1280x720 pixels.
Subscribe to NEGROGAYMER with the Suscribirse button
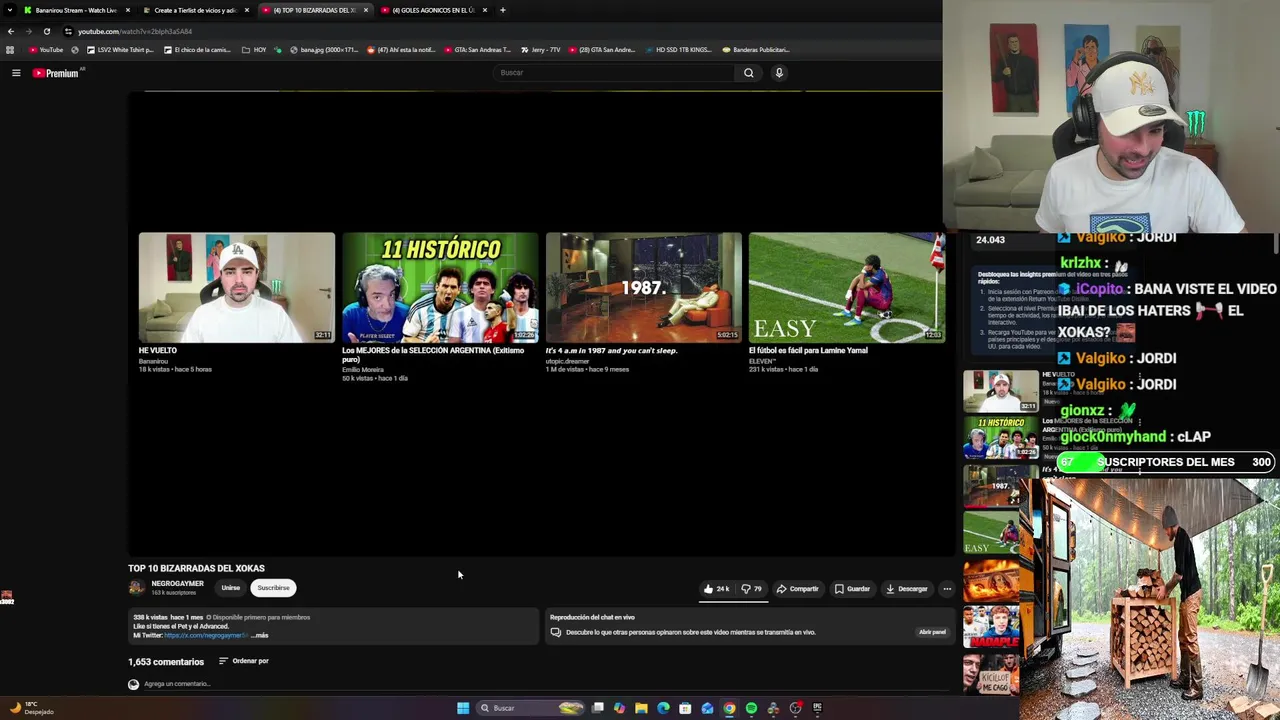pos(273,588)
